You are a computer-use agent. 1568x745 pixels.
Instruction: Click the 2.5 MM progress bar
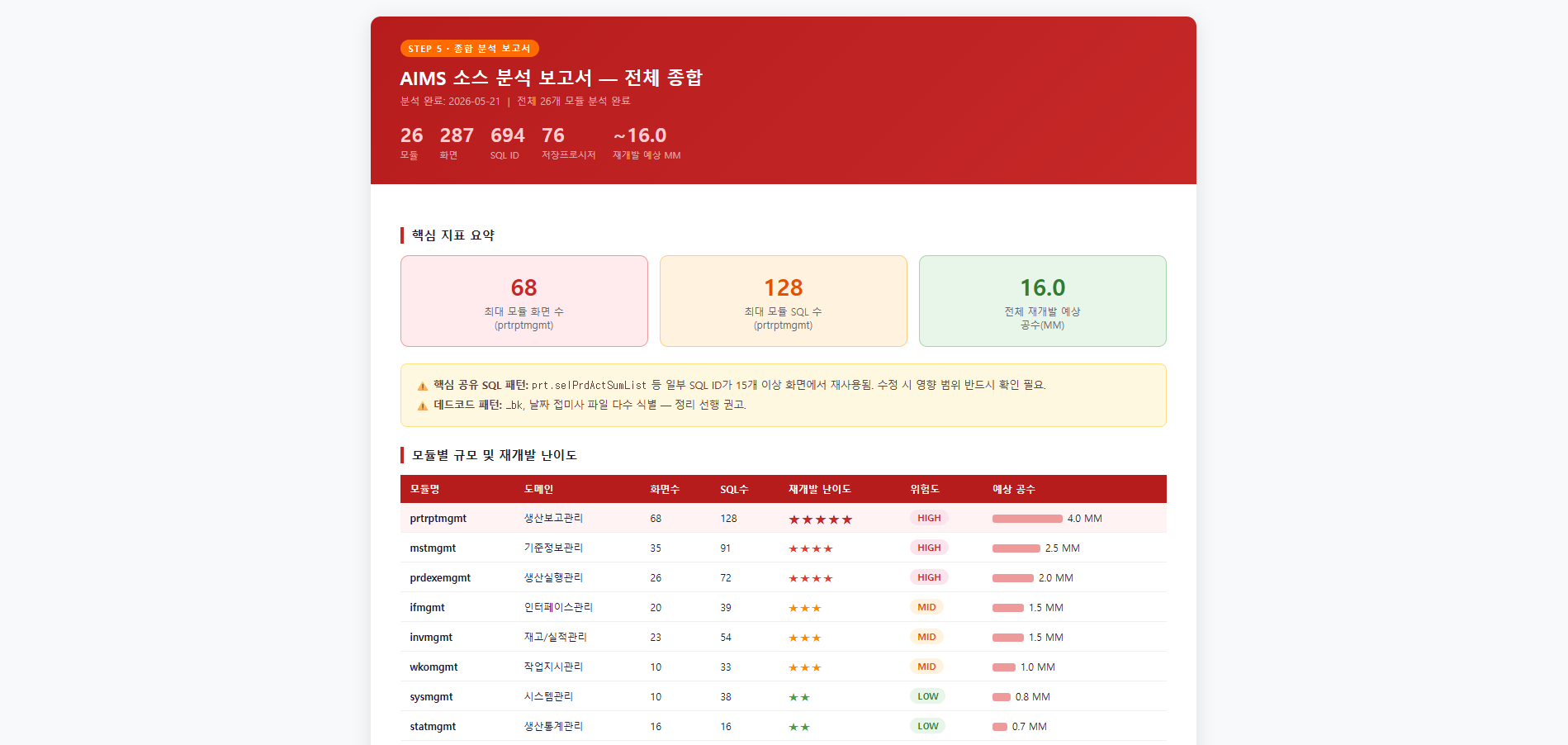coord(1016,548)
